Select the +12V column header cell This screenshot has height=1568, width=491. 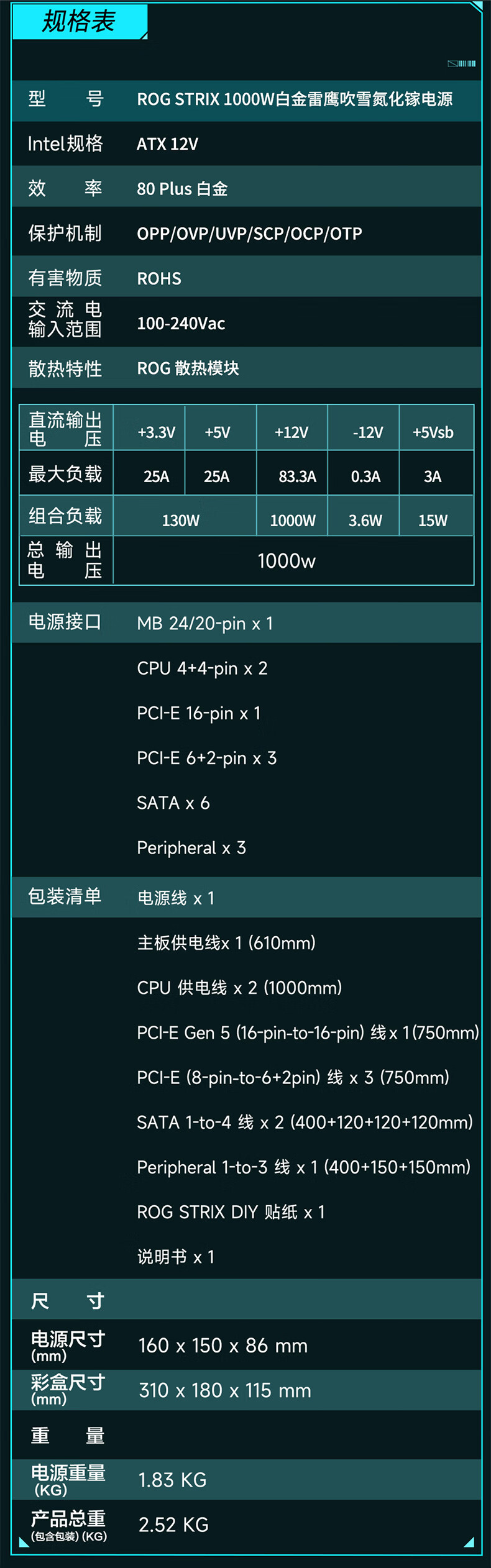coord(291,432)
